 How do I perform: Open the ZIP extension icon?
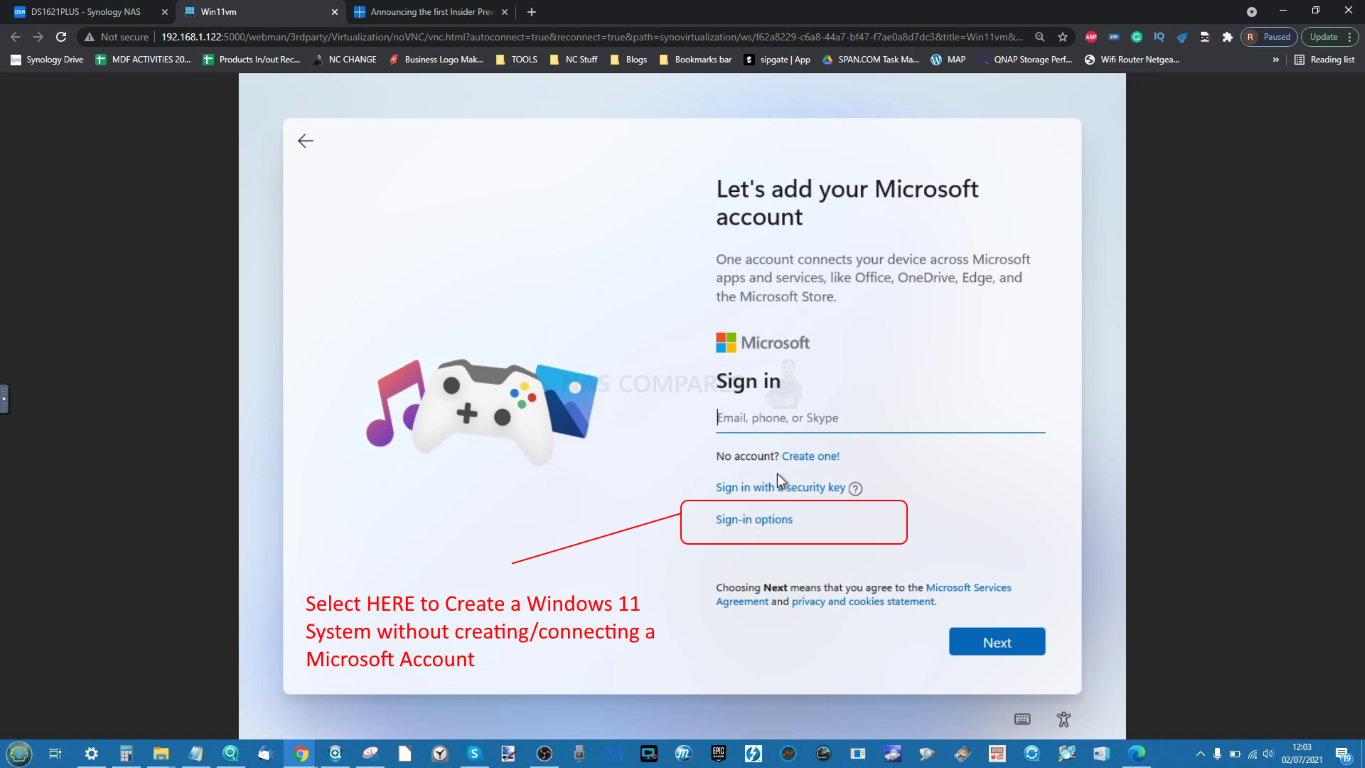pos(1114,37)
